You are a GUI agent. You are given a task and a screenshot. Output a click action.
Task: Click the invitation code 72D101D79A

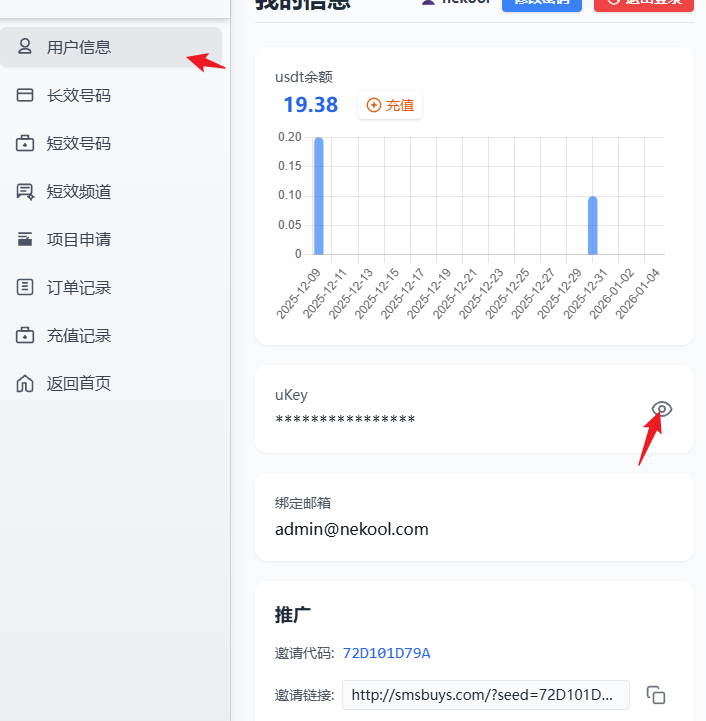[386, 653]
